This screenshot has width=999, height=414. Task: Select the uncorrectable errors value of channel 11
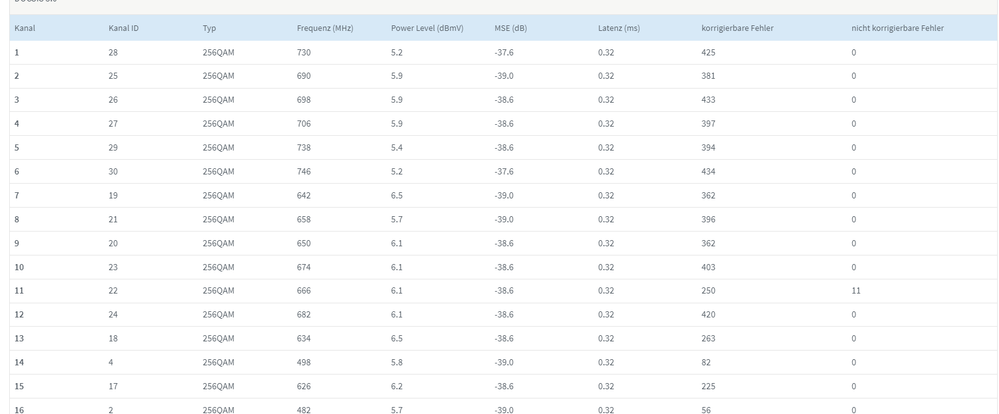click(856, 291)
